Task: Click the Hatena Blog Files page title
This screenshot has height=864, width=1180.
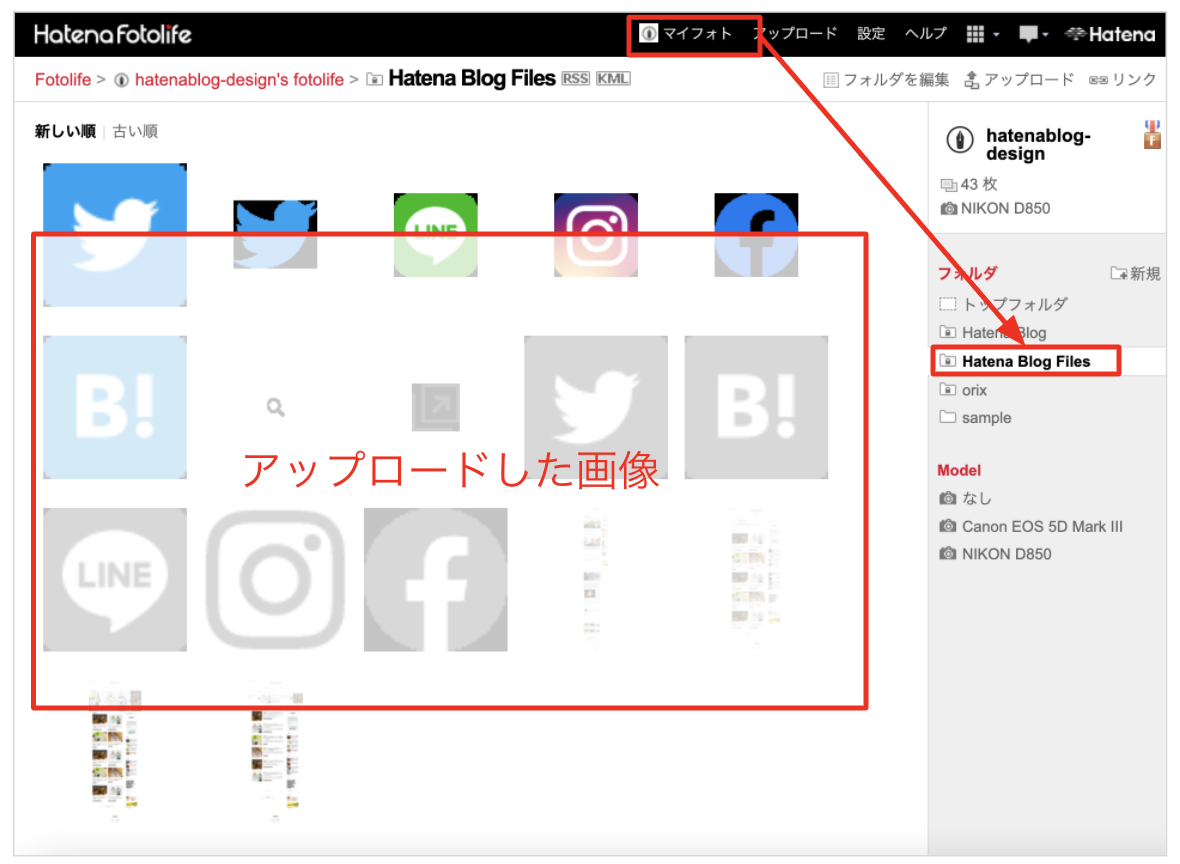Action: 472,78
